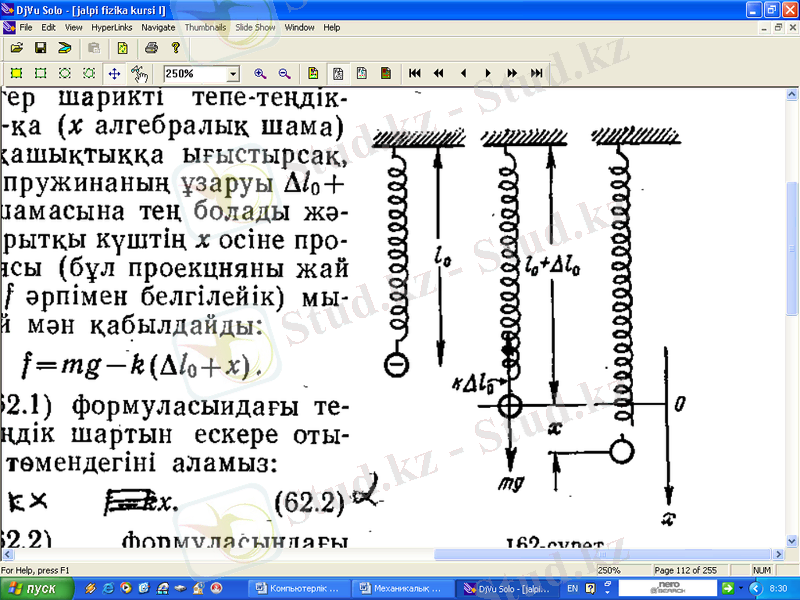Switch to color display mode icon
Screen dimensions: 800x600
click(313, 73)
